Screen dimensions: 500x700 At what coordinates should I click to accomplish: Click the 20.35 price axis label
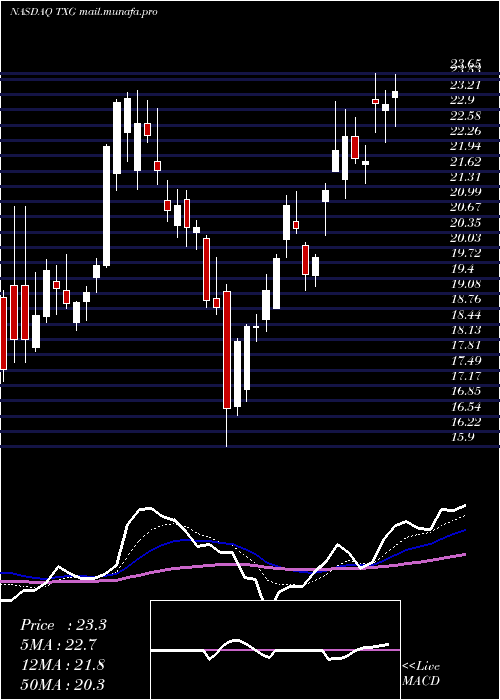click(466, 222)
